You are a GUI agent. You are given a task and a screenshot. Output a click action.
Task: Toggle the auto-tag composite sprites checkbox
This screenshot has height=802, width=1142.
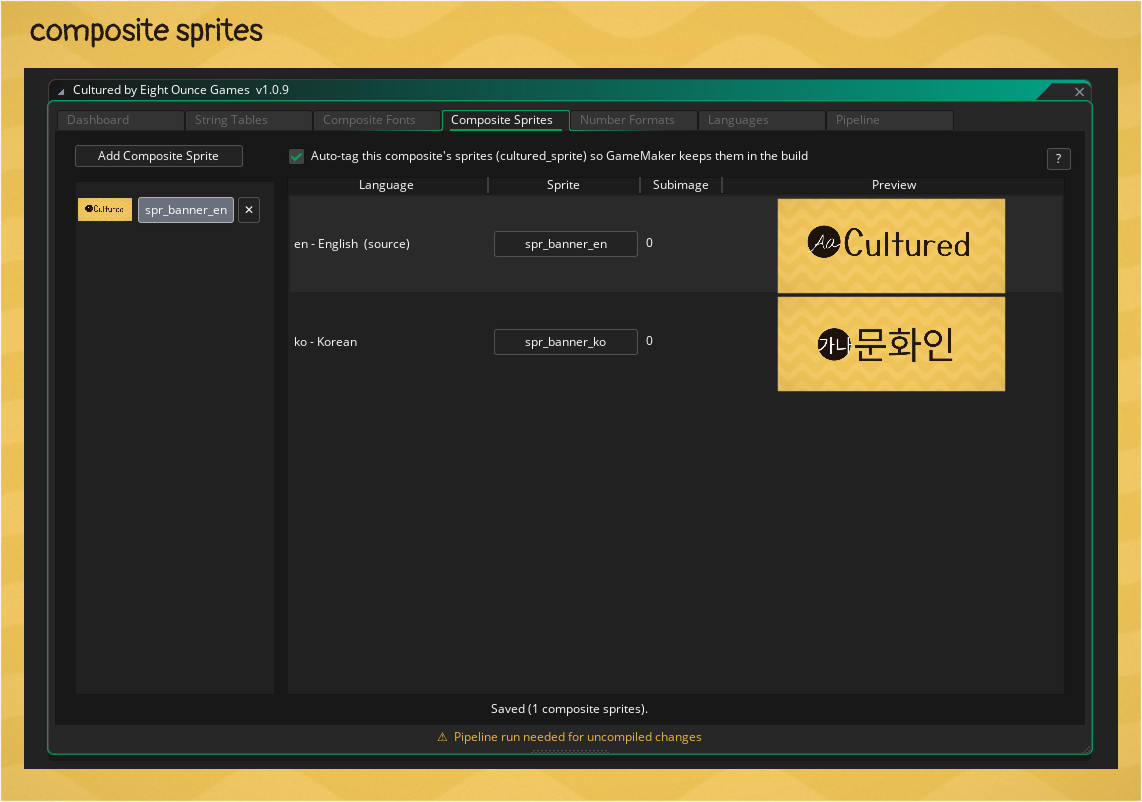pos(296,156)
